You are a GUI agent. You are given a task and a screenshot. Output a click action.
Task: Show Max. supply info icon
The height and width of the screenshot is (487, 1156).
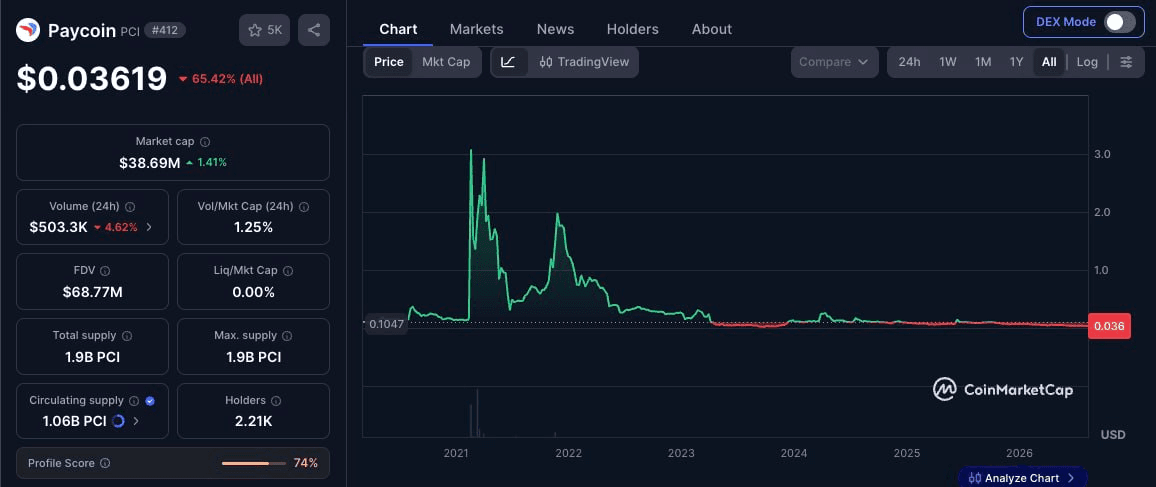pyautogui.click(x=287, y=335)
